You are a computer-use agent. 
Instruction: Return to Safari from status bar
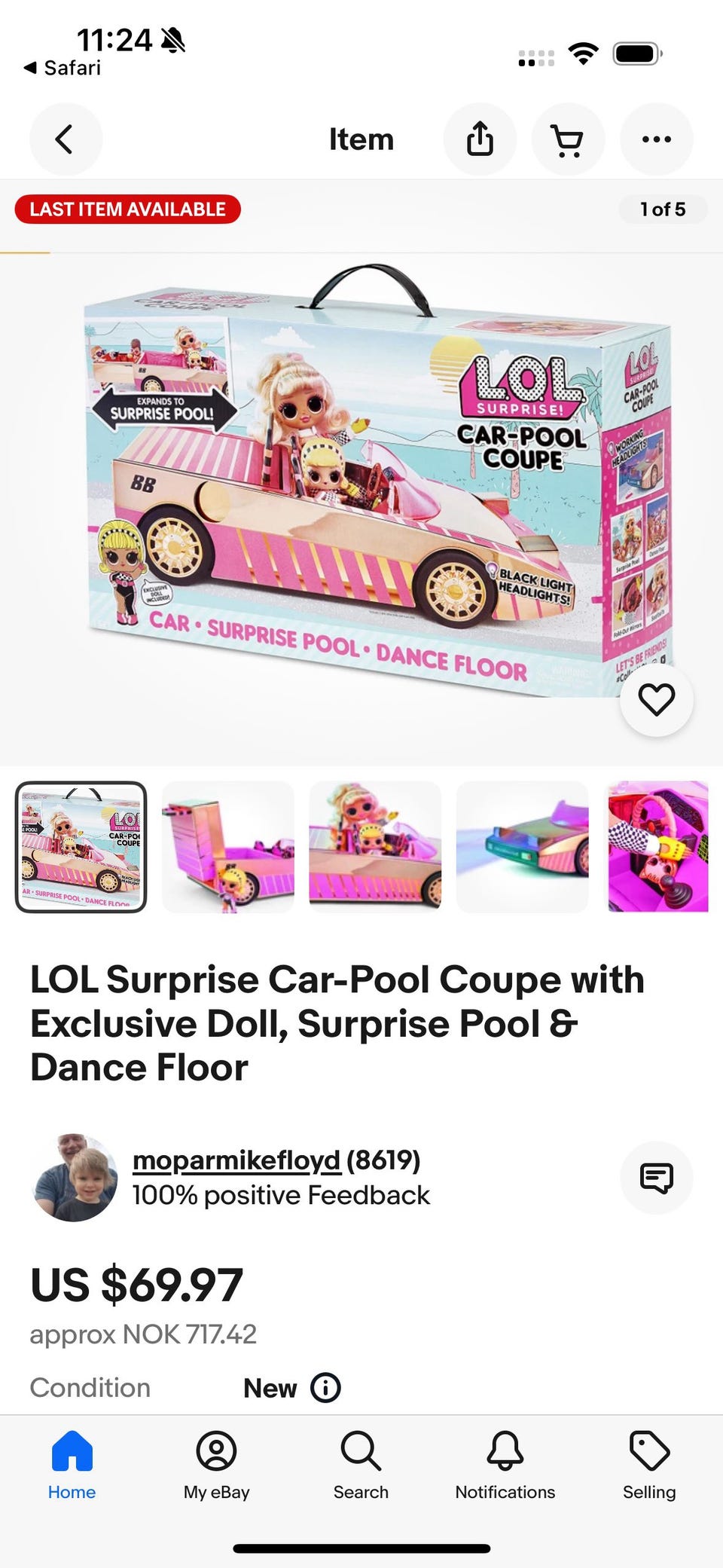[x=62, y=68]
